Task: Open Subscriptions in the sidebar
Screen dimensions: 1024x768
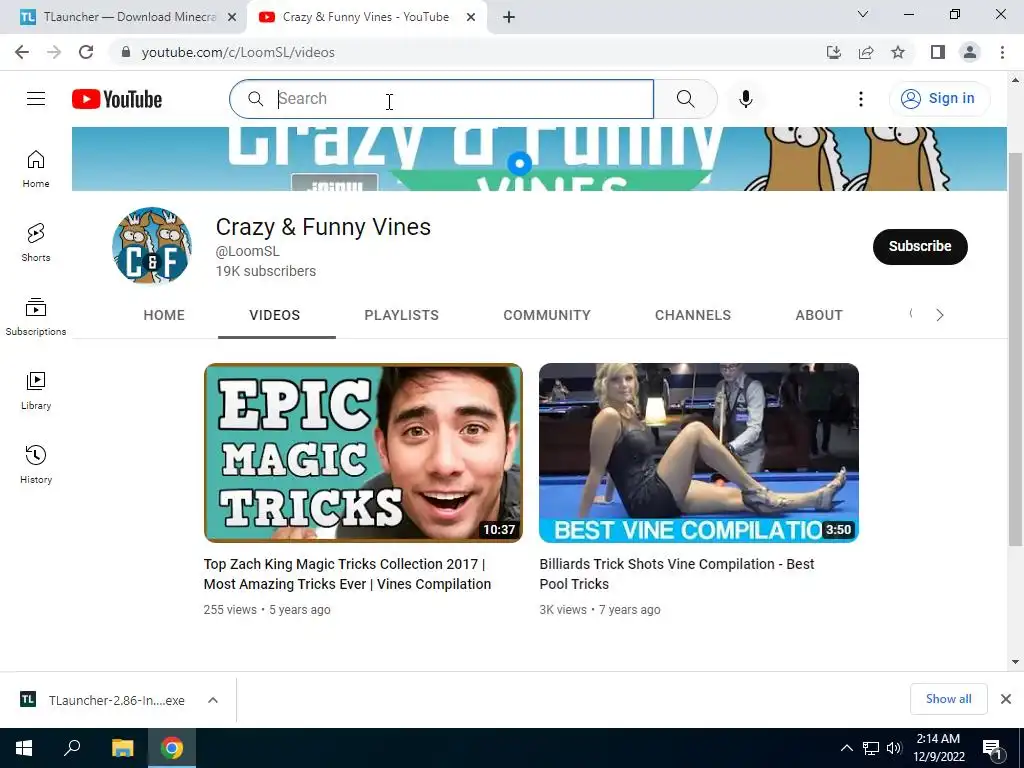Action: coord(36,317)
